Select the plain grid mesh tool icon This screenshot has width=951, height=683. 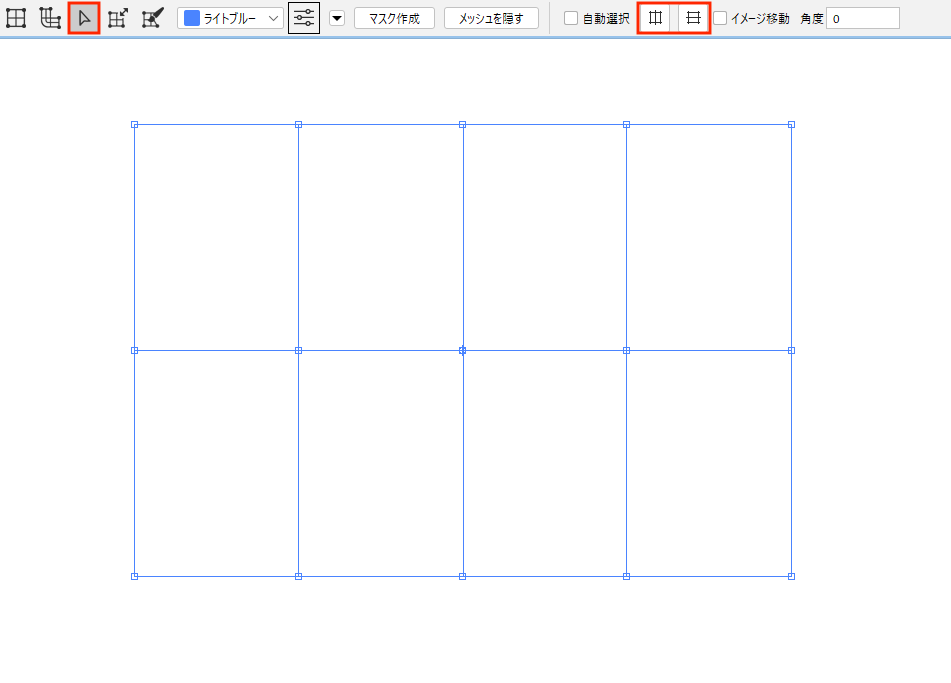point(16,18)
